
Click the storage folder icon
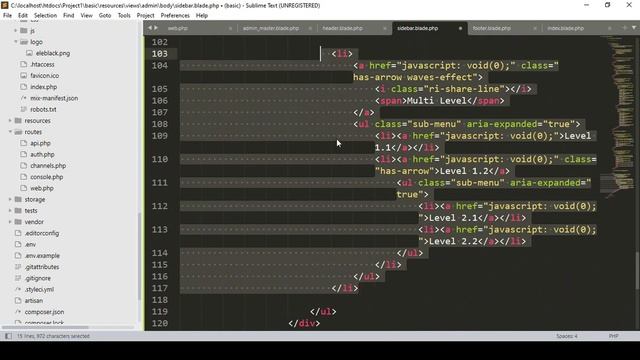click(x=18, y=199)
